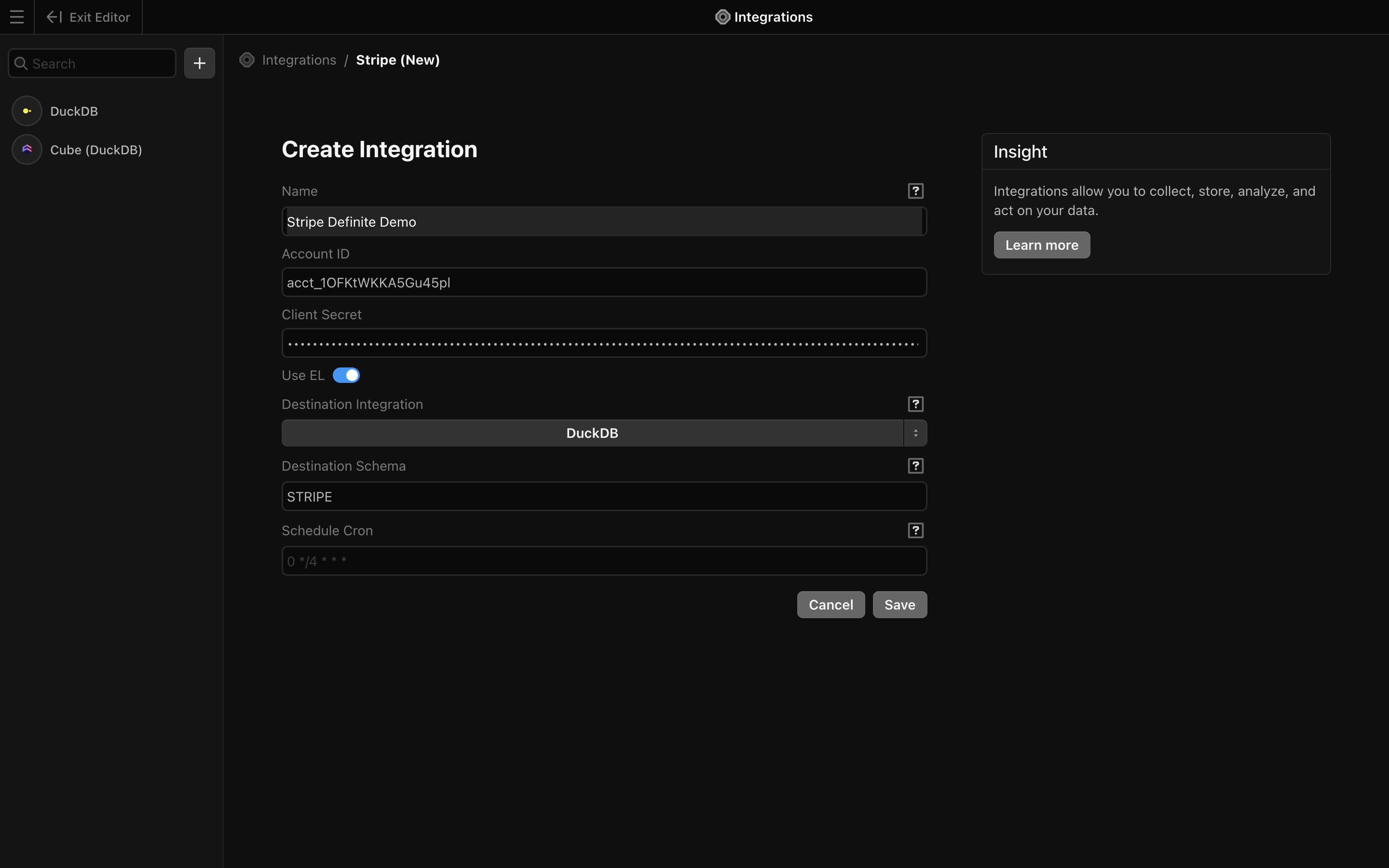1389x868 pixels.
Task: Open the hamburger menu icon
Action: (x=17, y=17)
